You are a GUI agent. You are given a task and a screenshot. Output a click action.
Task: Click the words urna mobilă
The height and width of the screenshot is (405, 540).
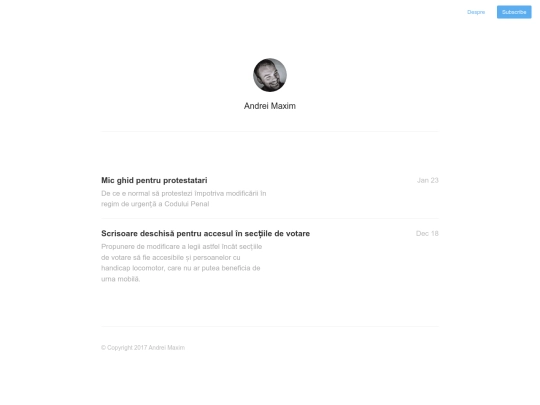tap(121, 279)
